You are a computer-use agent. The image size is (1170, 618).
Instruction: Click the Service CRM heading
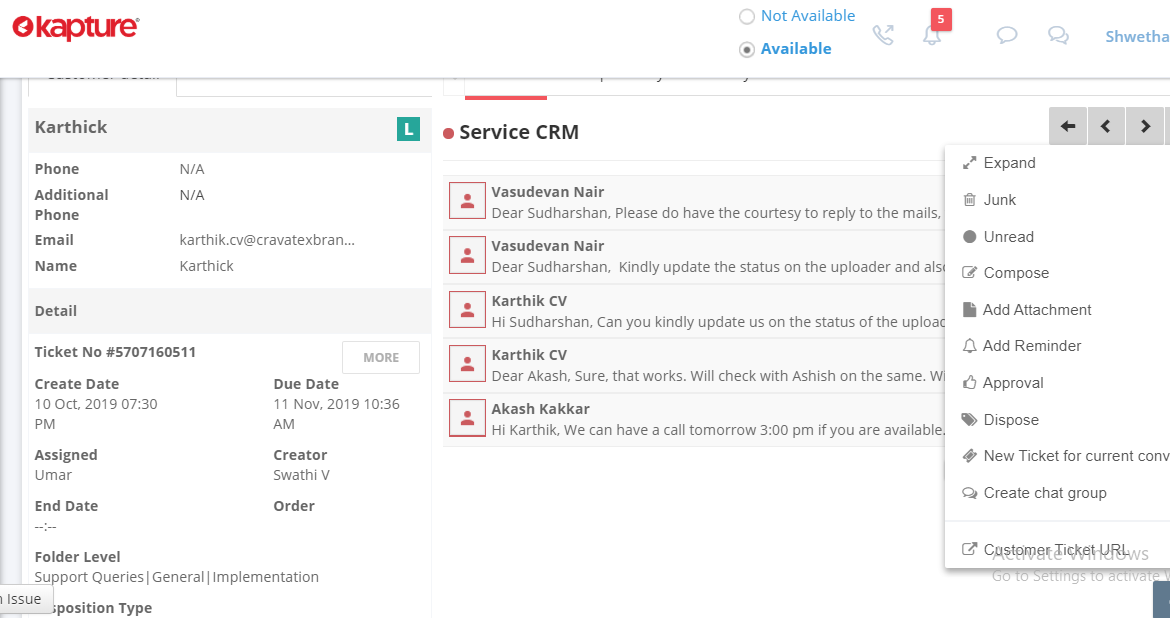(x=519, y=132)
